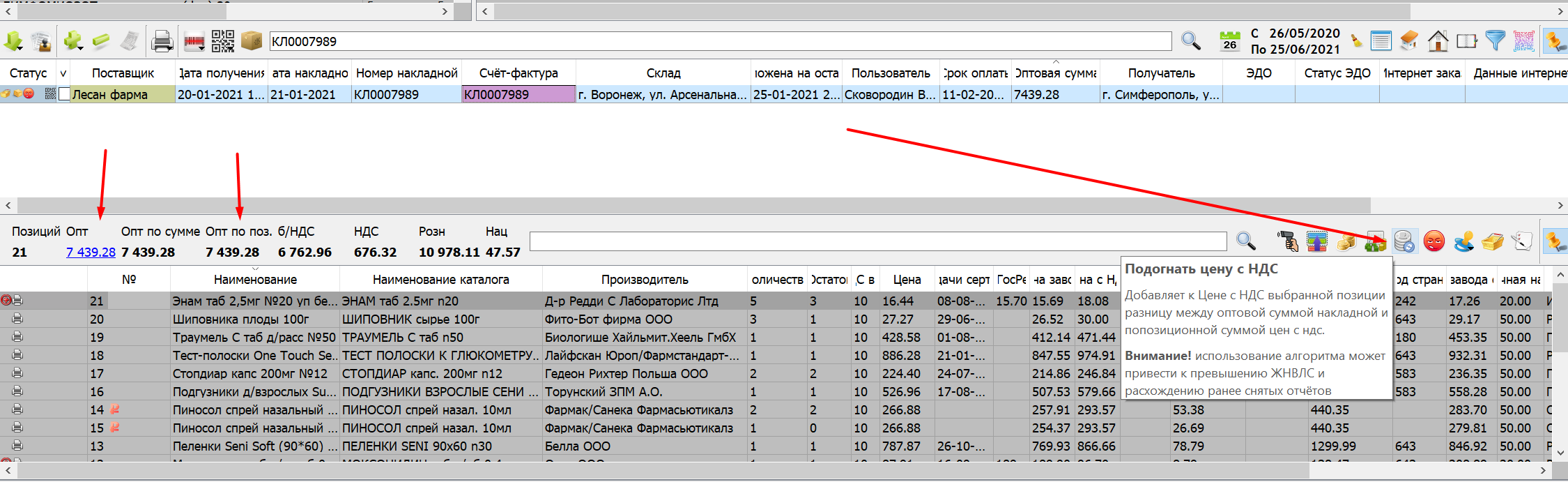Click the calendar icon showing 26
Screen dimensions: 1568x482
[x=1230, y=42]
